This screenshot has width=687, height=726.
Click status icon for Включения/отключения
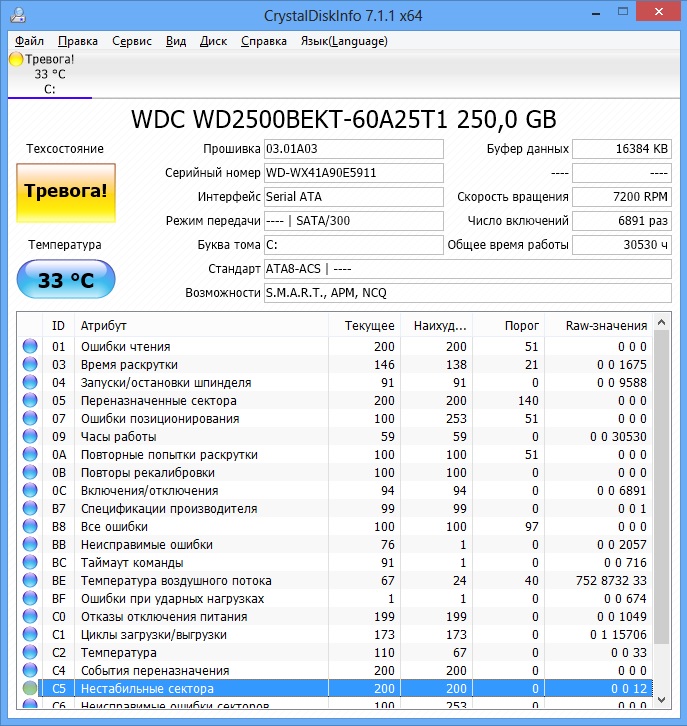point(30,490)
